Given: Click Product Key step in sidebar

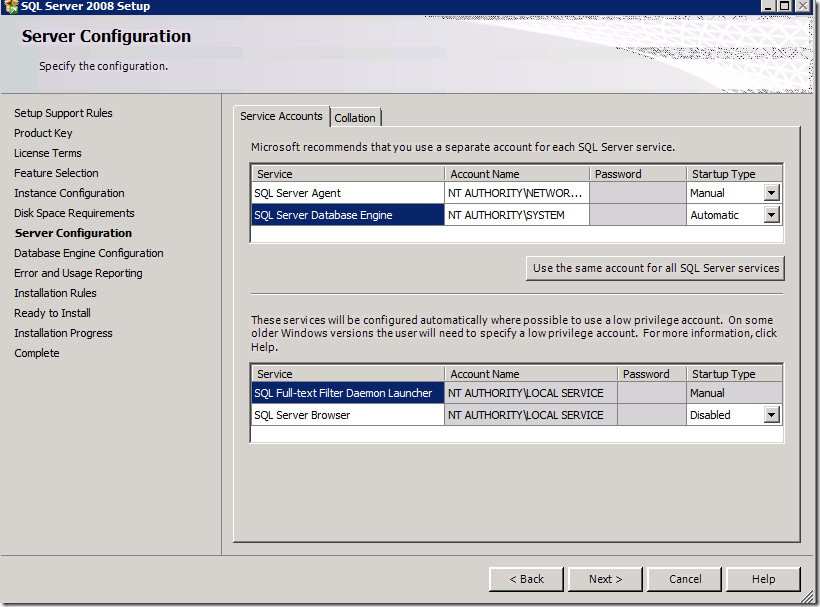Looking at the screenshot, I should tap(43, 133).
